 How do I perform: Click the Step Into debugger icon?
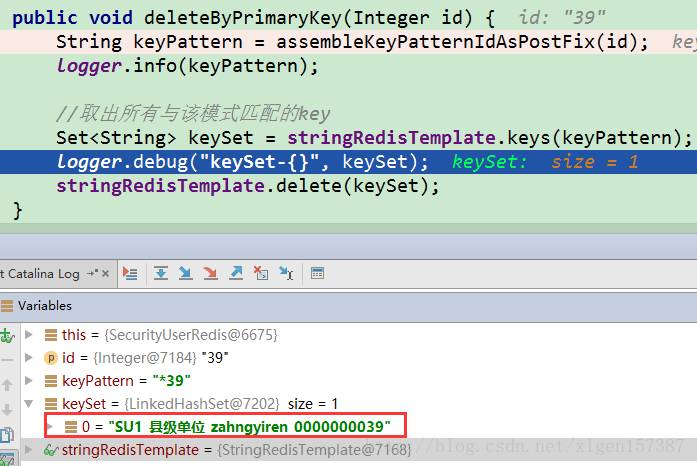185,273
